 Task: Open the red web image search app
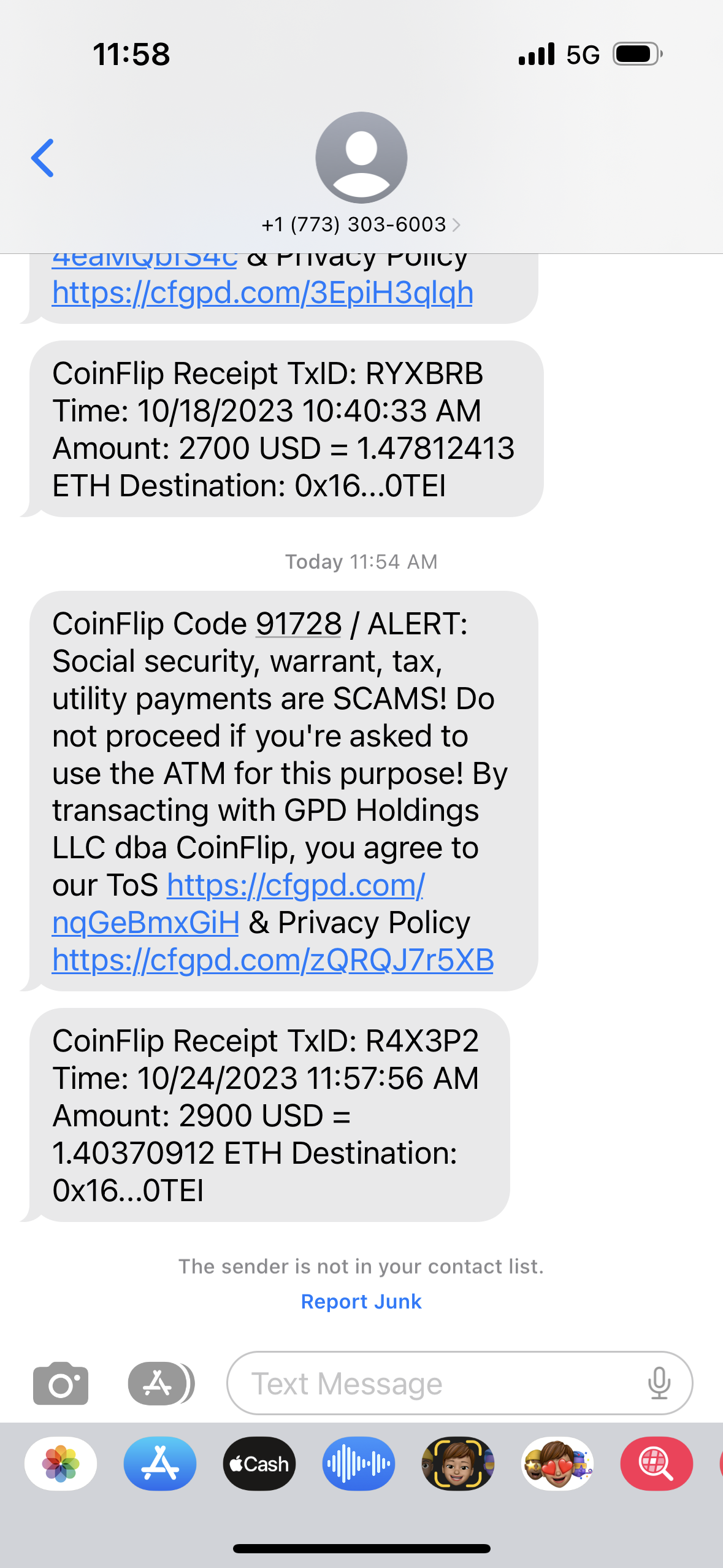tap(656, 1464)
